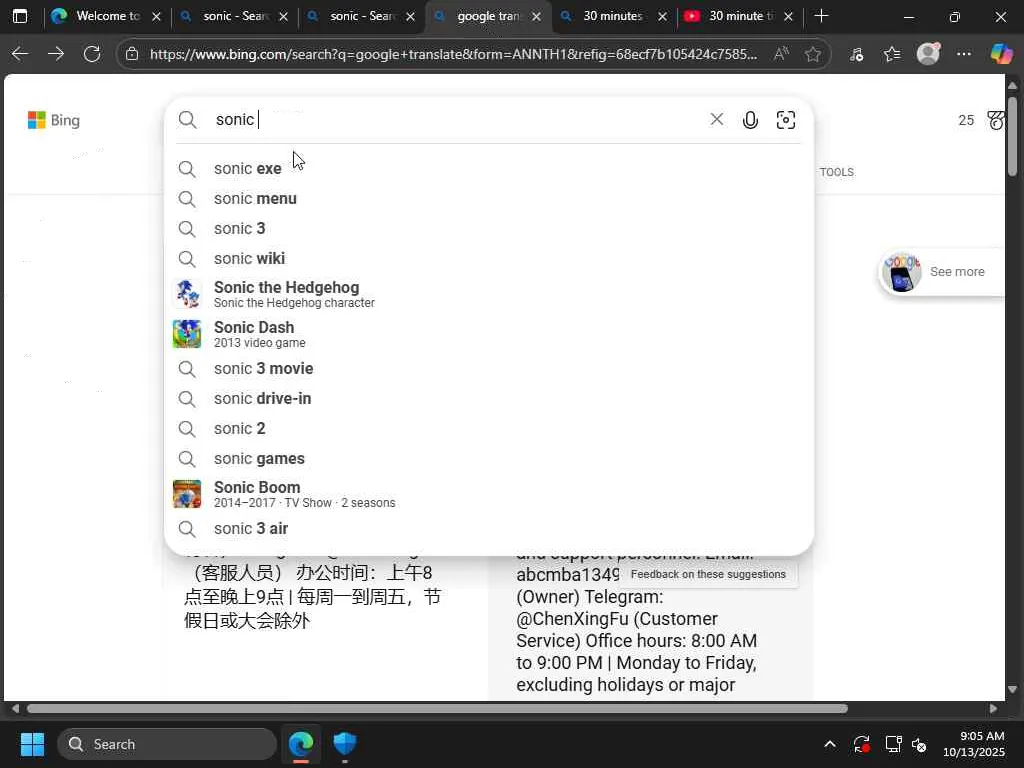This screenshot has width=1024, height=768.
Task: Click the browser Forward arrow
Action: (x=56, y=54)
